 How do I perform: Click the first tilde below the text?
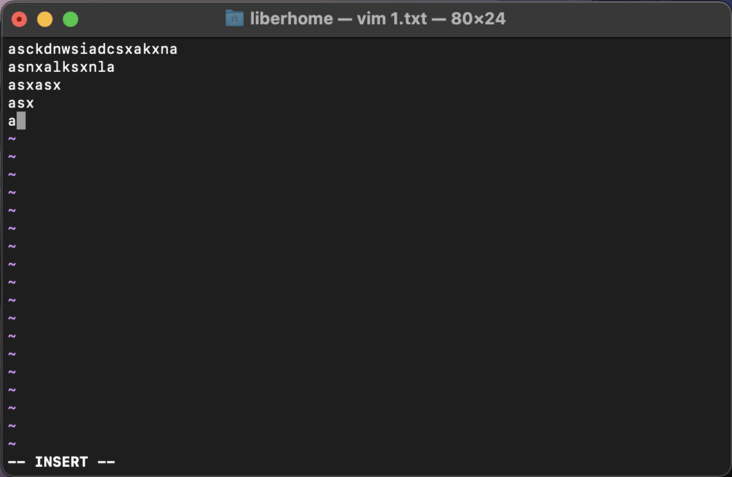(x=12, y=139)
